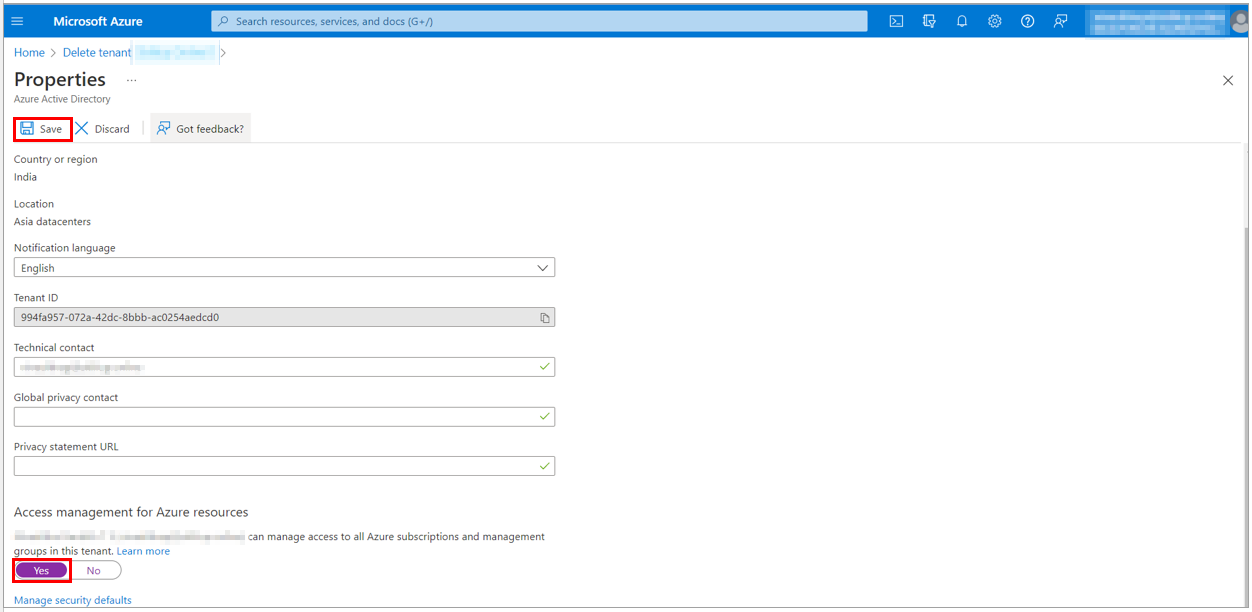Image resolution: width=1252 pixels, height=612 pixels.
Task: Open portal settings gear
Action: [x=995, y=21]
